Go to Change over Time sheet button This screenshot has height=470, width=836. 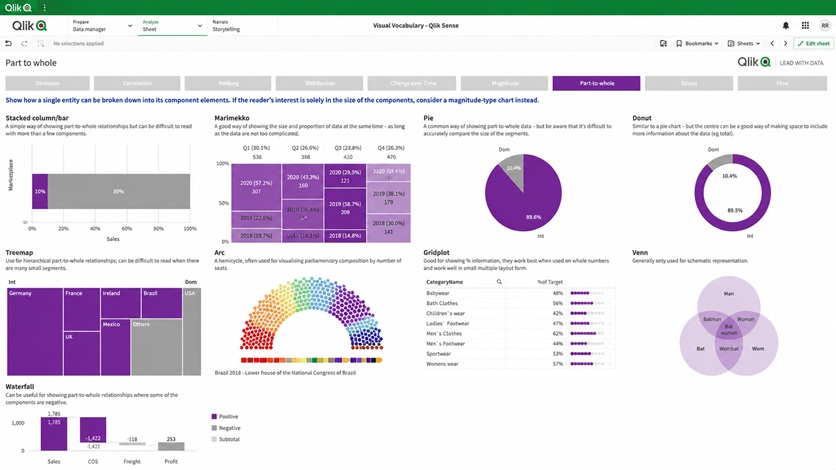pos(412,83)
